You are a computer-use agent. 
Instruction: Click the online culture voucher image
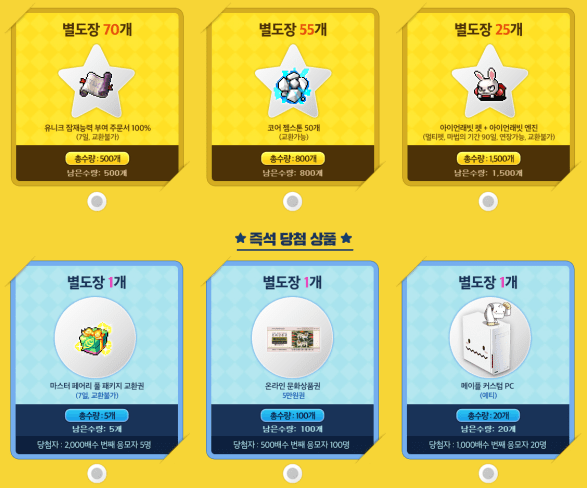click(x=293, y=339)
